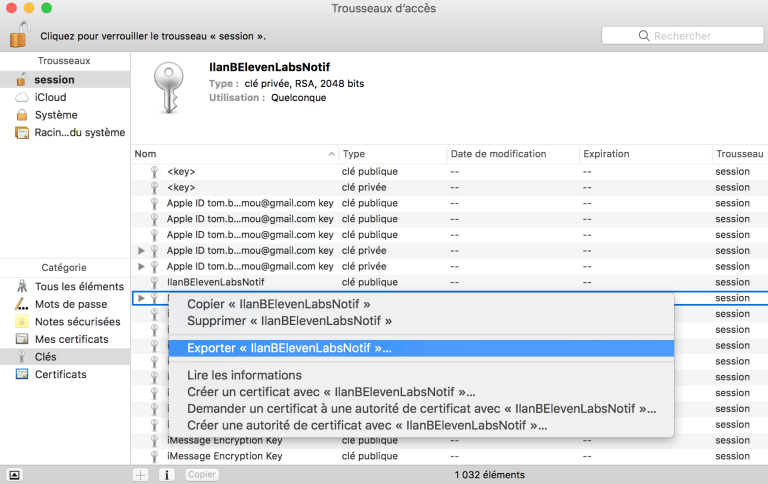Screen dimensions: 768x484
Task: Open the Notes sécurisées category
Action: pos(77,322)
